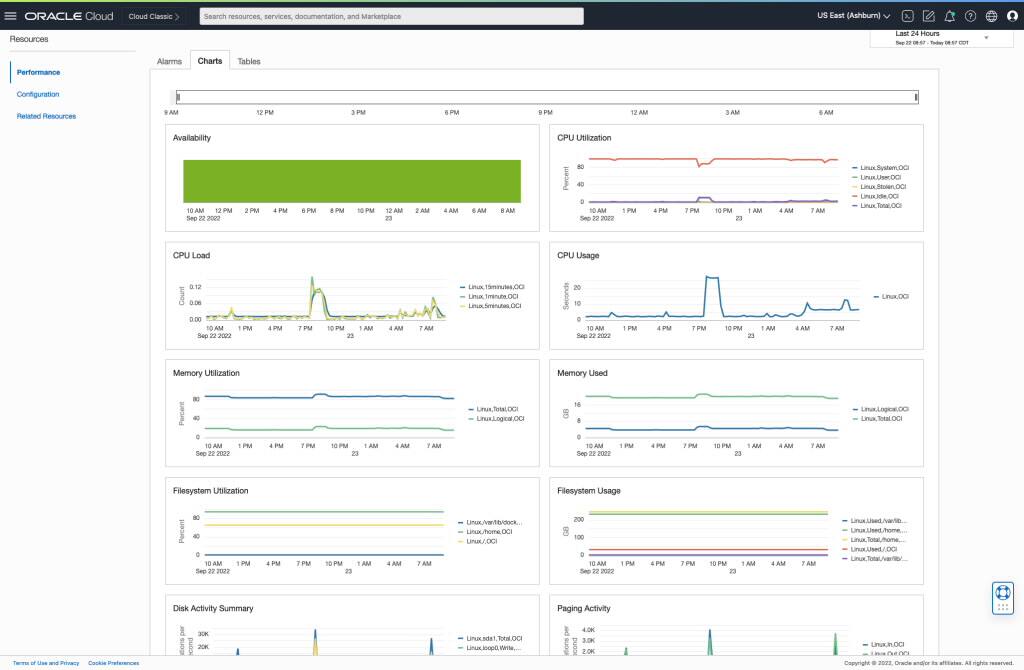Viewport: 1024px width, 670px height.
Task: Launch Cloud Shell from the top bar
Action: 907,16
